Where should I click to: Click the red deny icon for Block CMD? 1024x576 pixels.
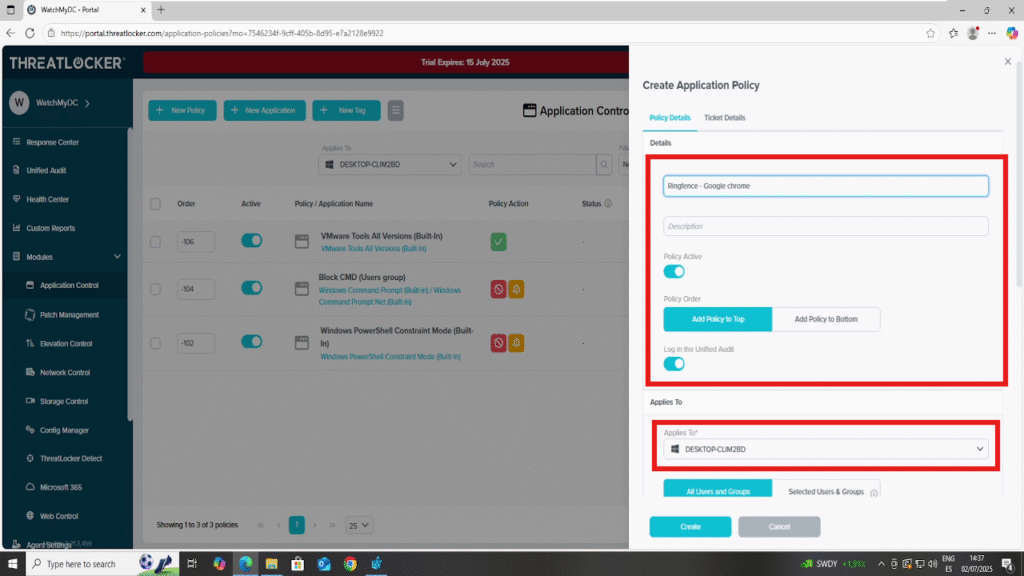tap(498, 289)
